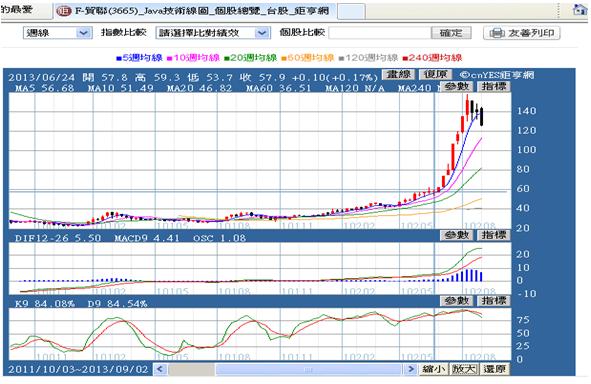This screenshot has height=384, width=591.
Task: Toggle the 240週均線 legend entry
Action: 432,58
